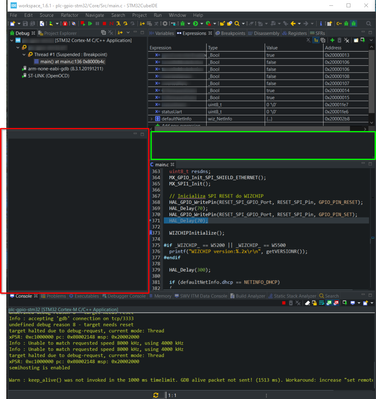Click the search magnifier icon in main toolbar
Viewport: 376px width, 399px height.
(237, 23)
